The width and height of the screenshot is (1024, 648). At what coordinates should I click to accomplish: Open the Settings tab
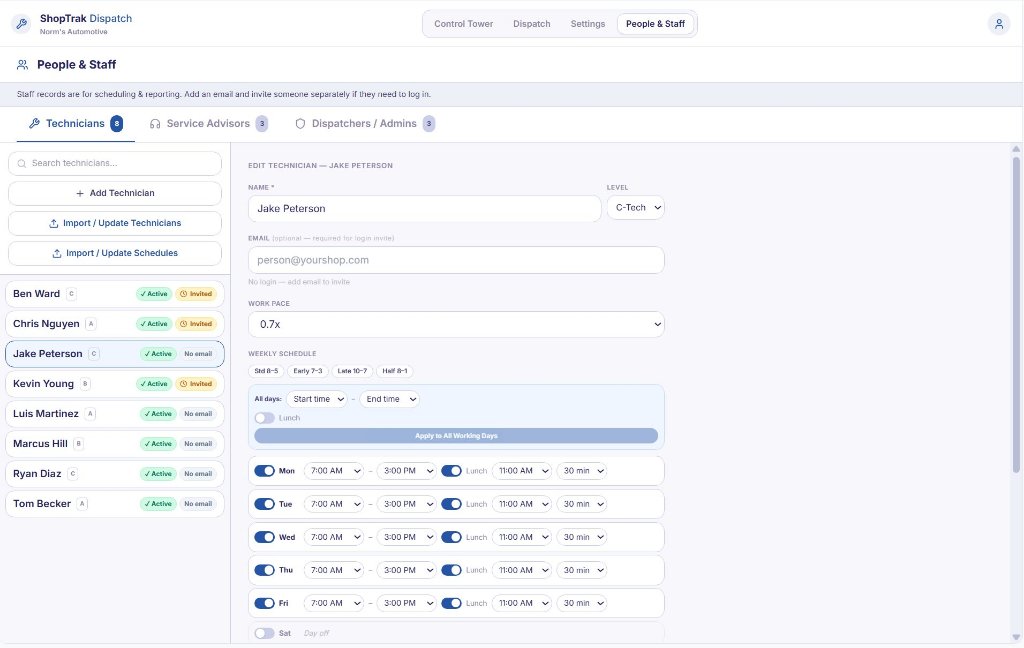588,24
